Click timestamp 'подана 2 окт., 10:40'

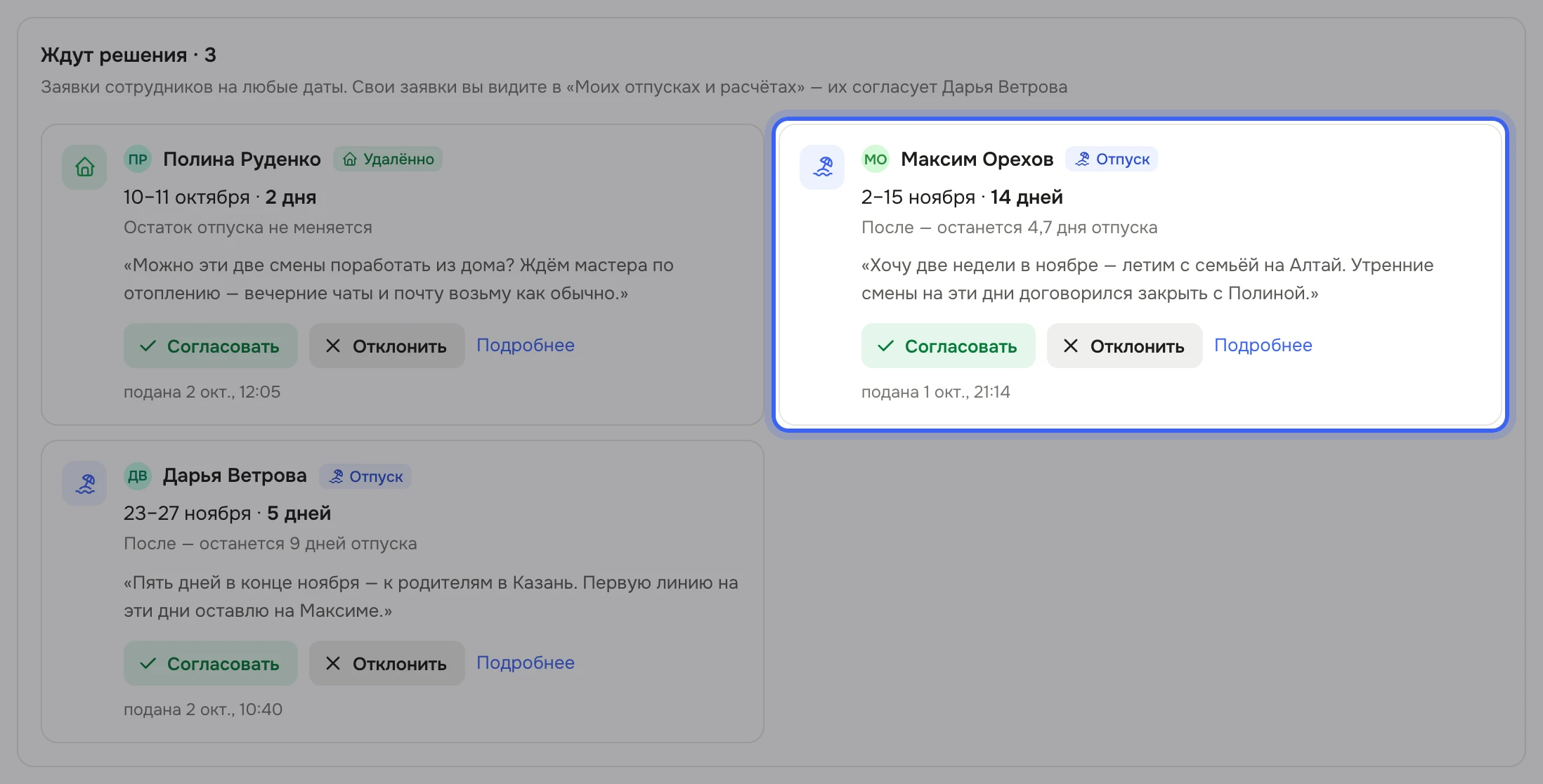203,710
